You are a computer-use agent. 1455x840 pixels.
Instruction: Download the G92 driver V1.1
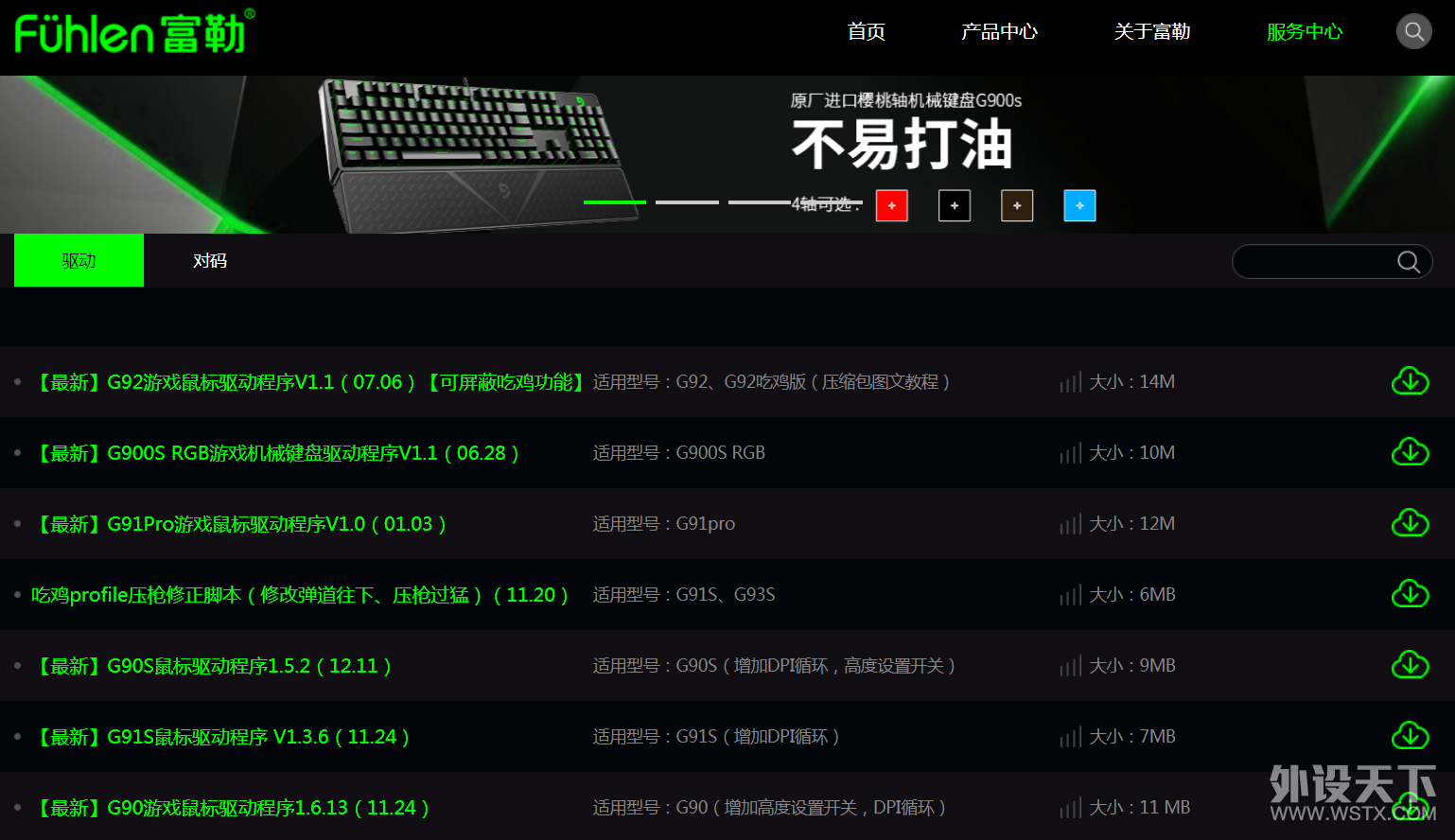pyautogui.click(x=1410, y=381)
